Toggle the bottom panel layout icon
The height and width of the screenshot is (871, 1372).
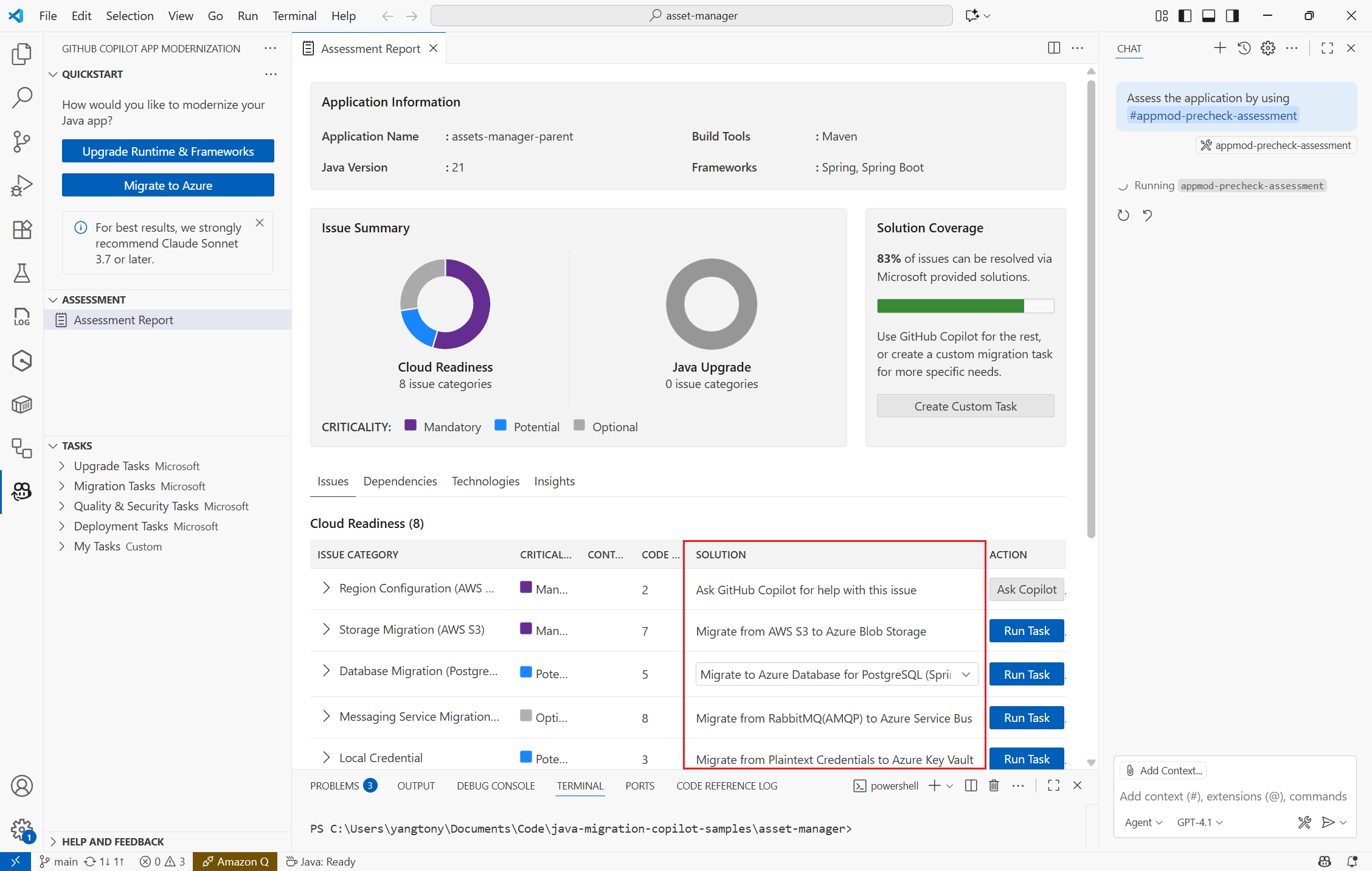coord(1208,16)
